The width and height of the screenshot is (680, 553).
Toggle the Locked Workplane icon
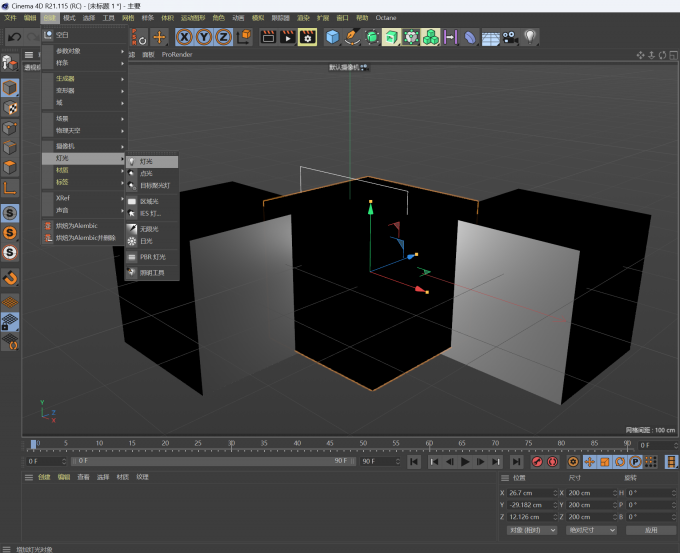point(10,321)
